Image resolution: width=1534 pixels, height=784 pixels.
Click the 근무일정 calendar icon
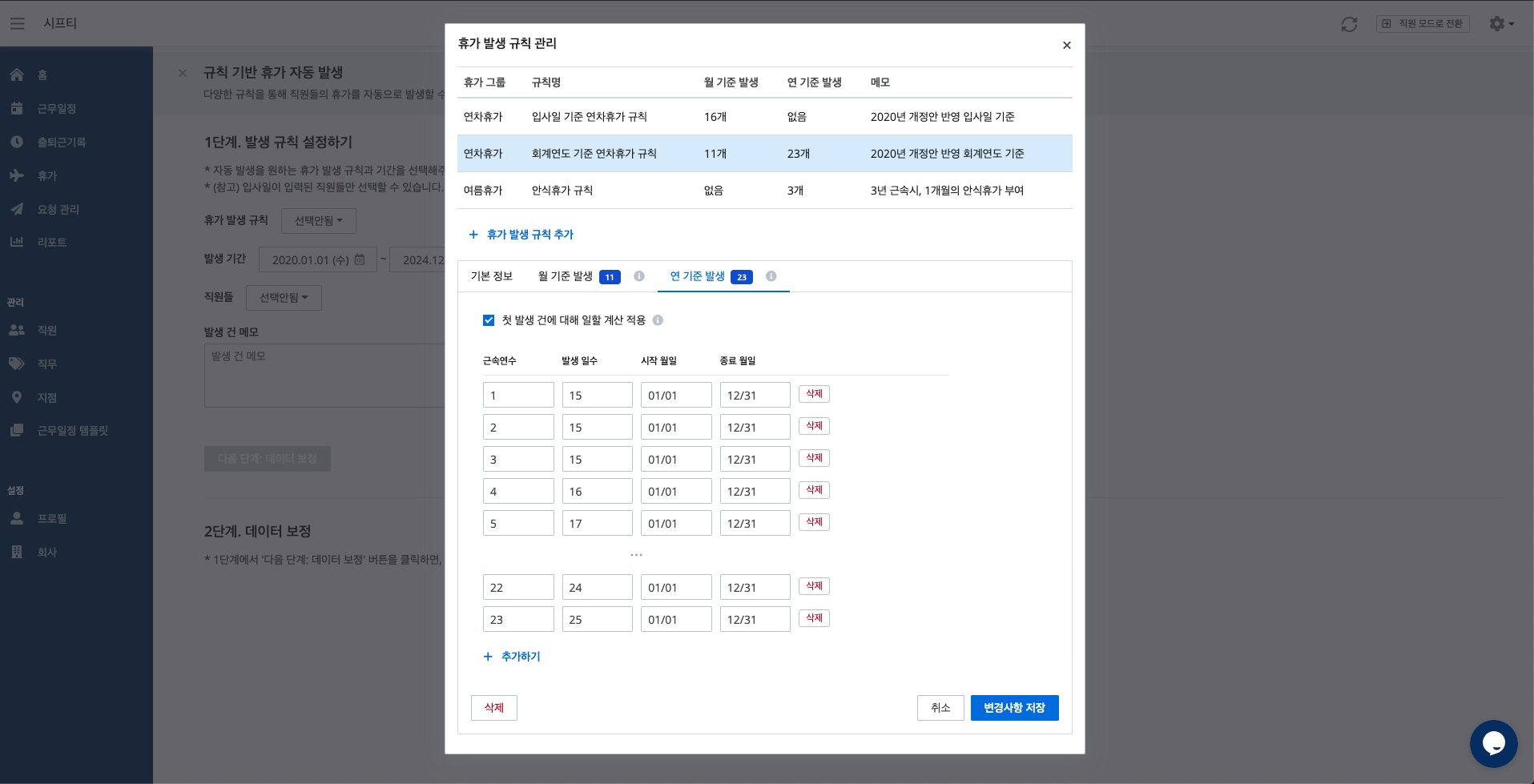17,108
